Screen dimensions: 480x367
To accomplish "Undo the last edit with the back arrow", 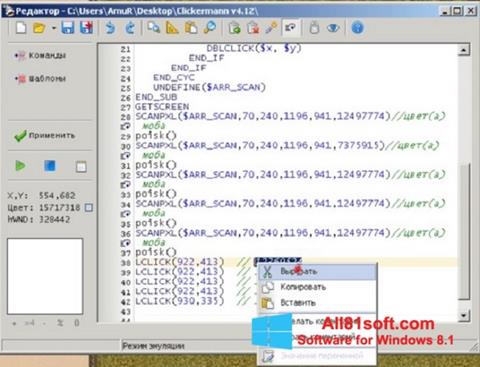I will point(110,28).
